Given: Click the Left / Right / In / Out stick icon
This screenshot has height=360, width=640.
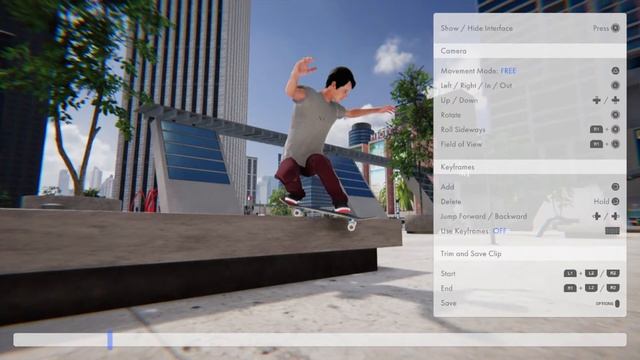Looking at the screenshot, I should pos(615,85).
